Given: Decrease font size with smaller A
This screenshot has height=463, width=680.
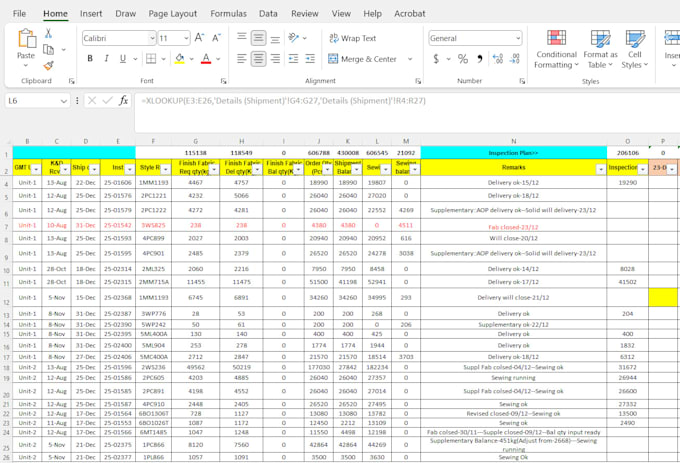Looking at the screenshot, I should [216, 38].
